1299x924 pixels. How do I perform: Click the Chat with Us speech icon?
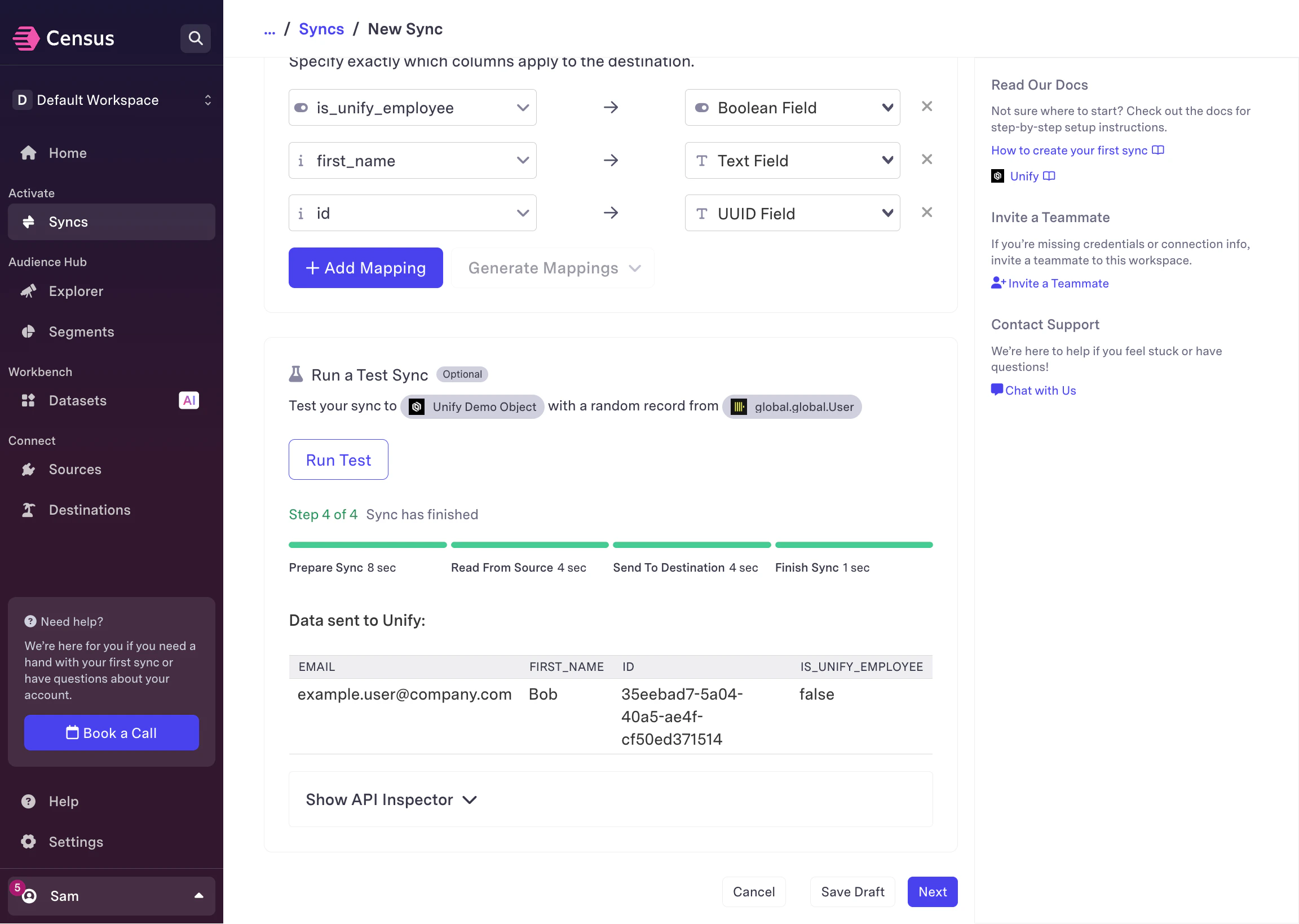click(x=996, y=390)
